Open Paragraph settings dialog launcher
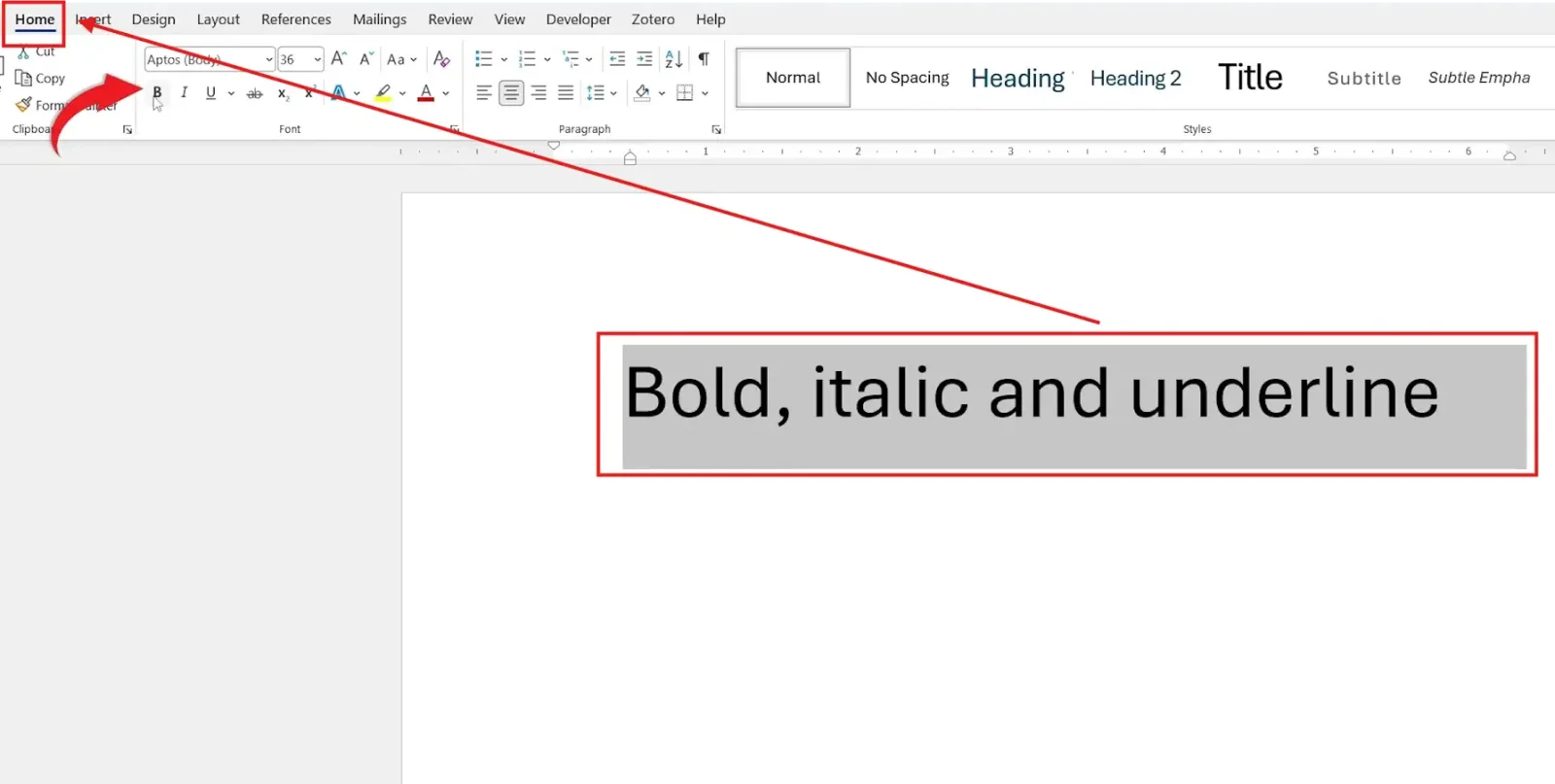 (716, 129)
